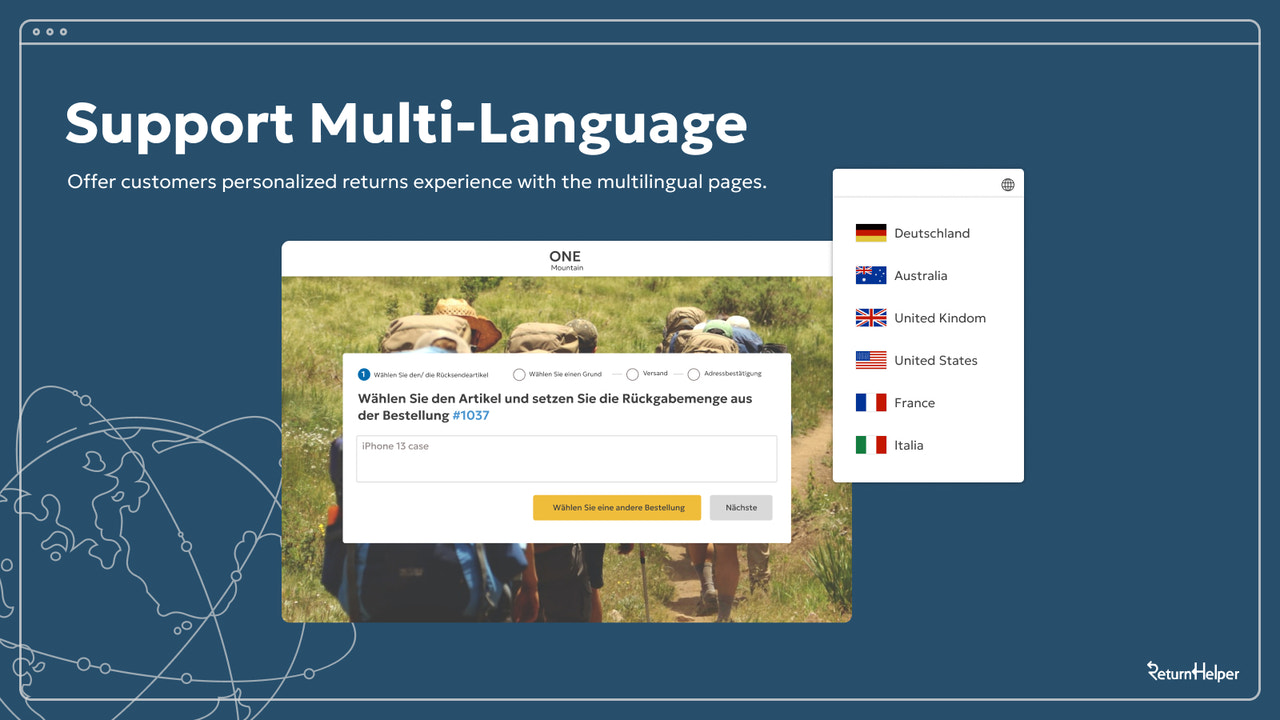The height and width of the screenshot is (720, 1280).
Task: Click the iPhone 13 case input field
Action: tap(566, 457)
